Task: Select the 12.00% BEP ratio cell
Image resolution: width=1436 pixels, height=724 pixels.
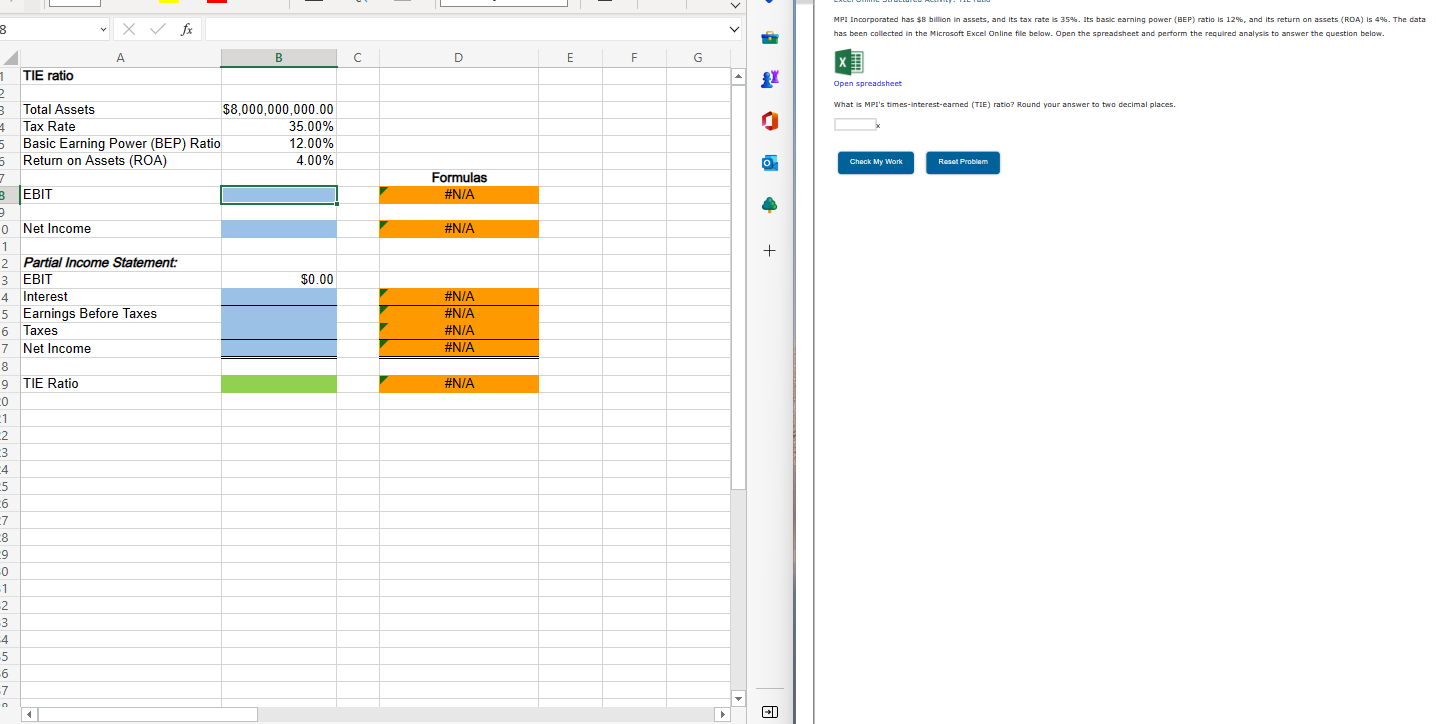Action: pos(279,143)
